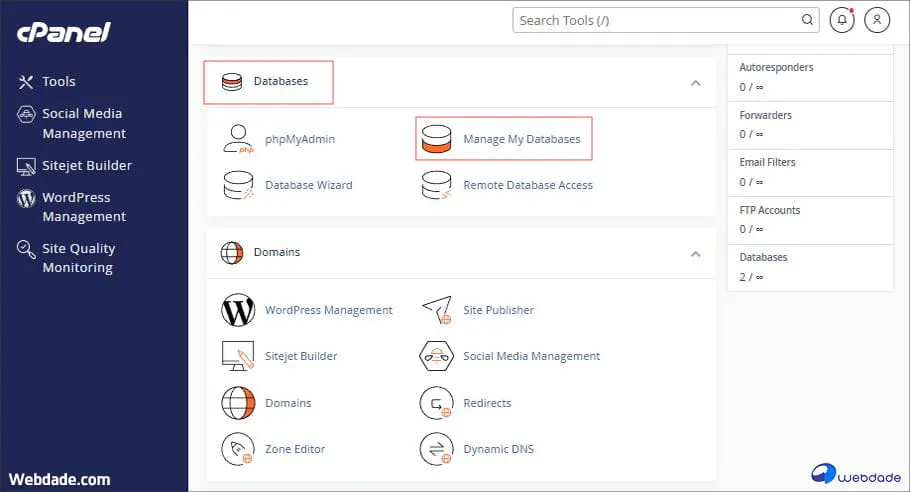Click Forwarders statistic label
Viewport: 910px width, 492px height.
tap(765, 115)
